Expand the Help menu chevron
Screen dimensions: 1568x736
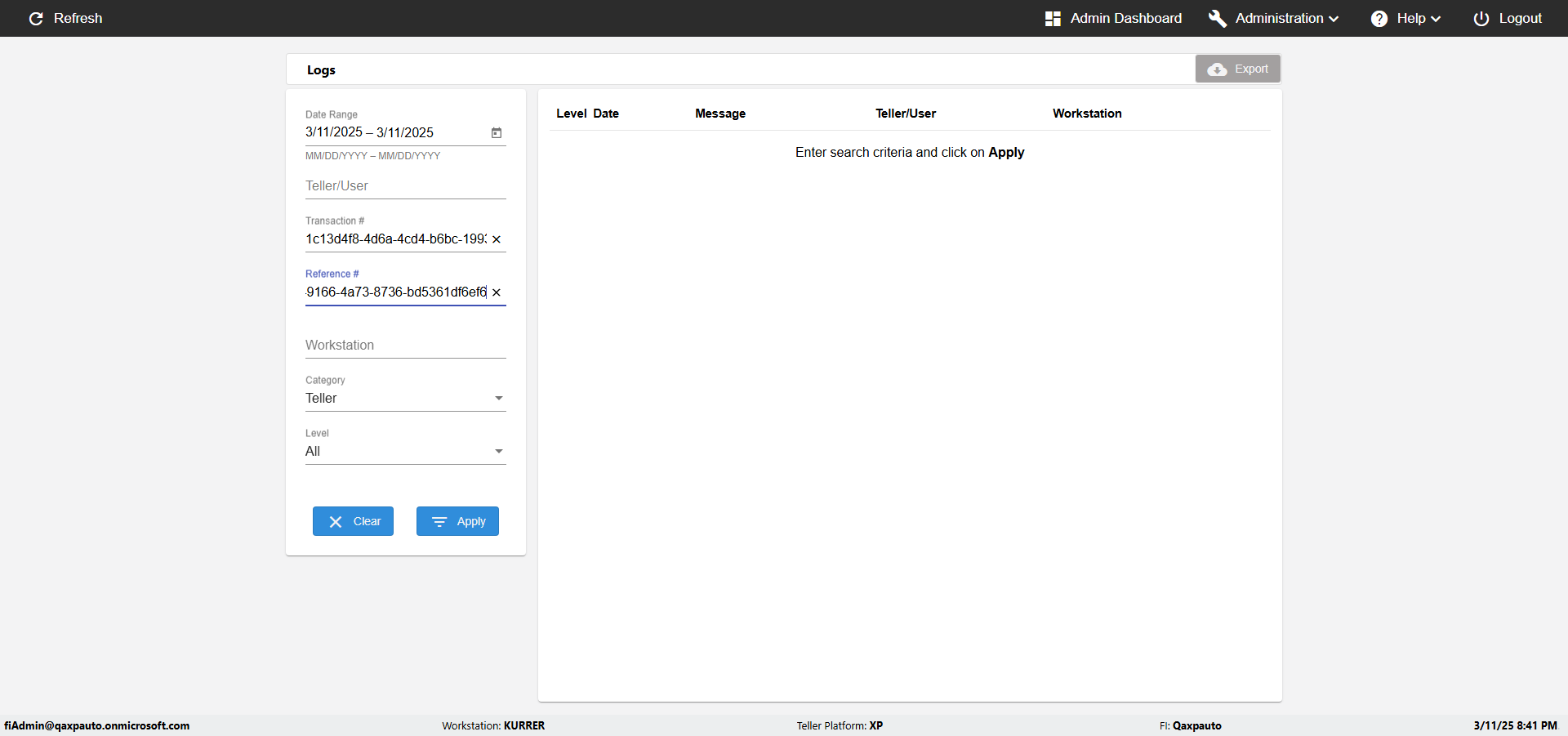click(x=1436, y=19)
